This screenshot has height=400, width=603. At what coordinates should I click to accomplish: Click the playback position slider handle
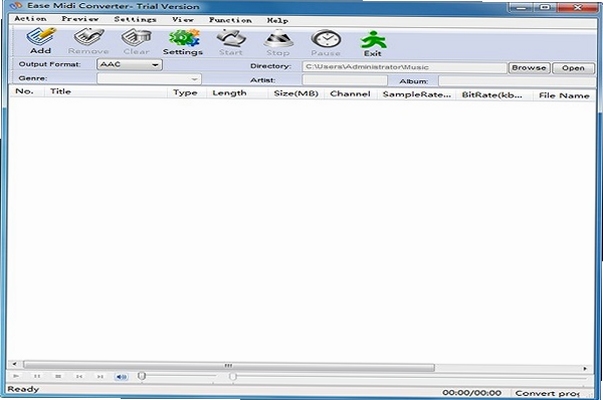[x=232, y=377]
